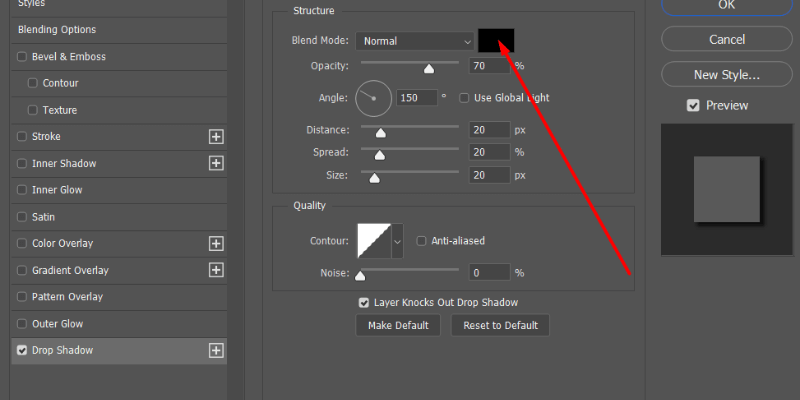Click the Distance value input field
Viewport: 800px width, 400px height.
pos(489,130)
